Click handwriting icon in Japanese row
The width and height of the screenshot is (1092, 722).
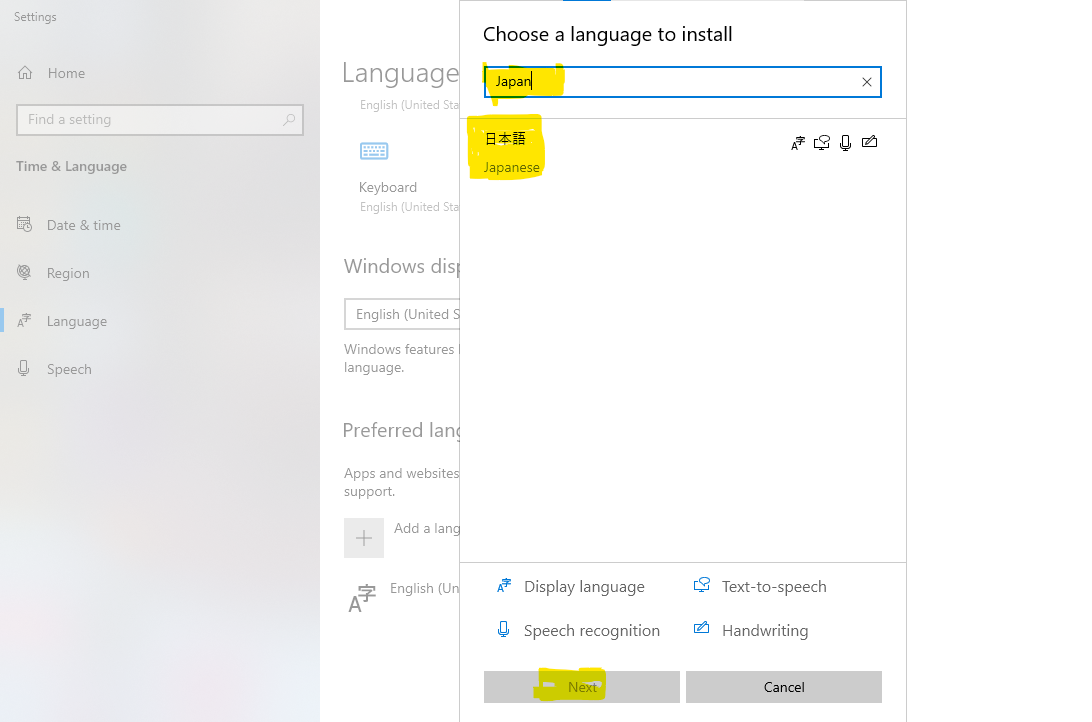(x=869, y=142)
